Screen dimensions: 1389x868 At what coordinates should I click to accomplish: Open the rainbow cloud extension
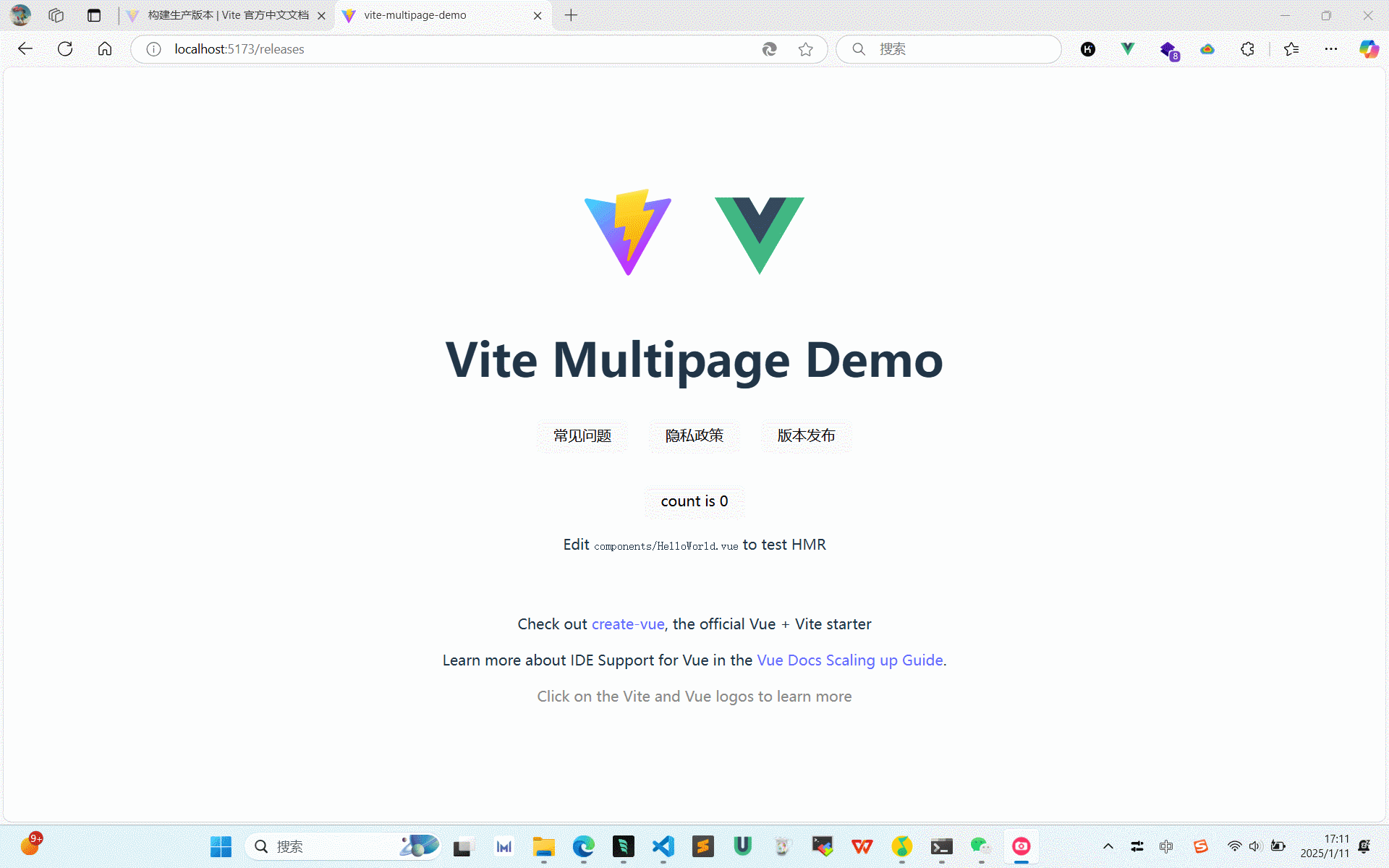pos(1207,49)
